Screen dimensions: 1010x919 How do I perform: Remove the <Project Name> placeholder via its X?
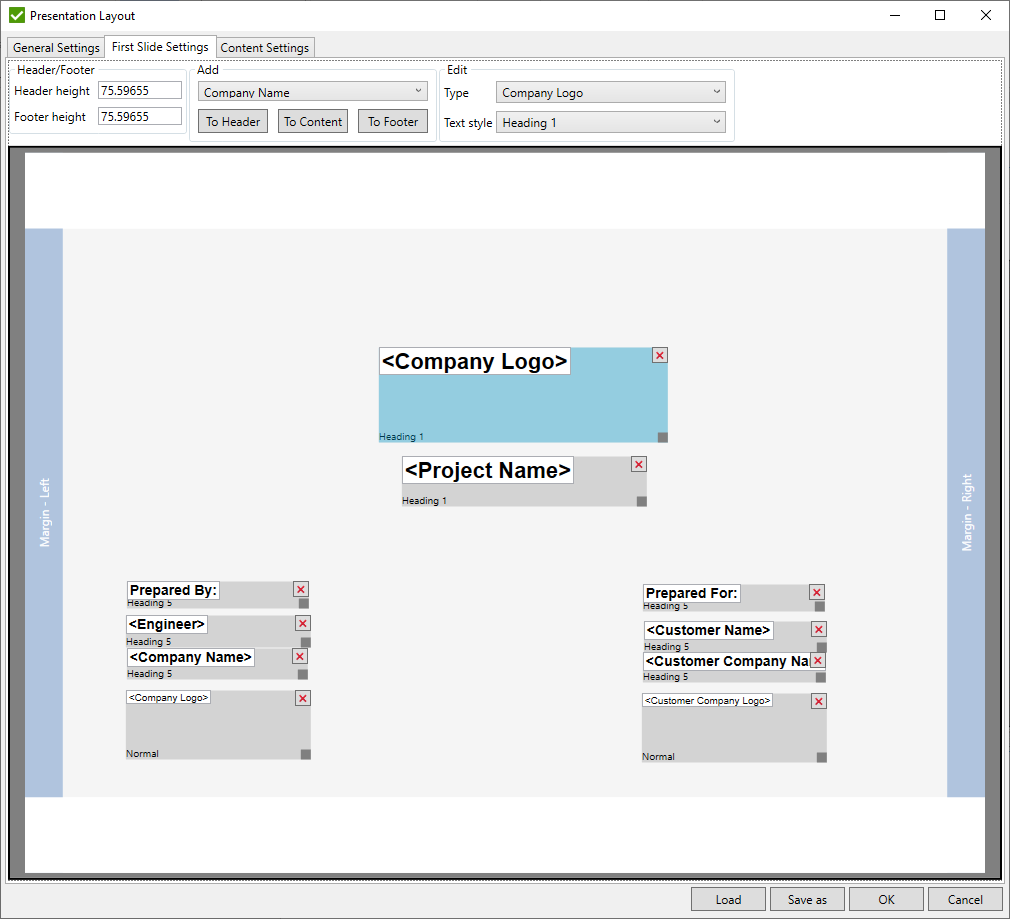(638, 464)
